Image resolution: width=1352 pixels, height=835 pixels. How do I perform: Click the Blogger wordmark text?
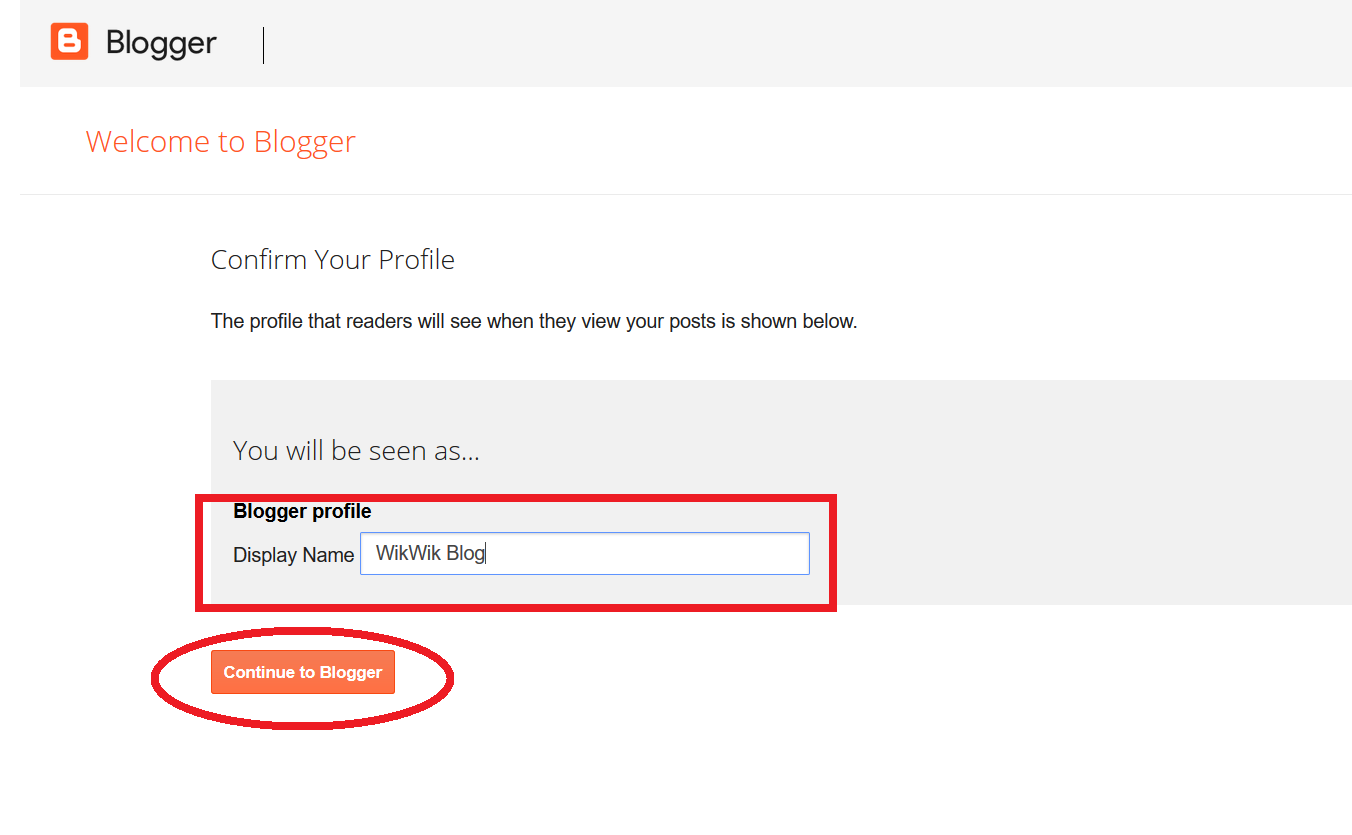pos(161,43)
